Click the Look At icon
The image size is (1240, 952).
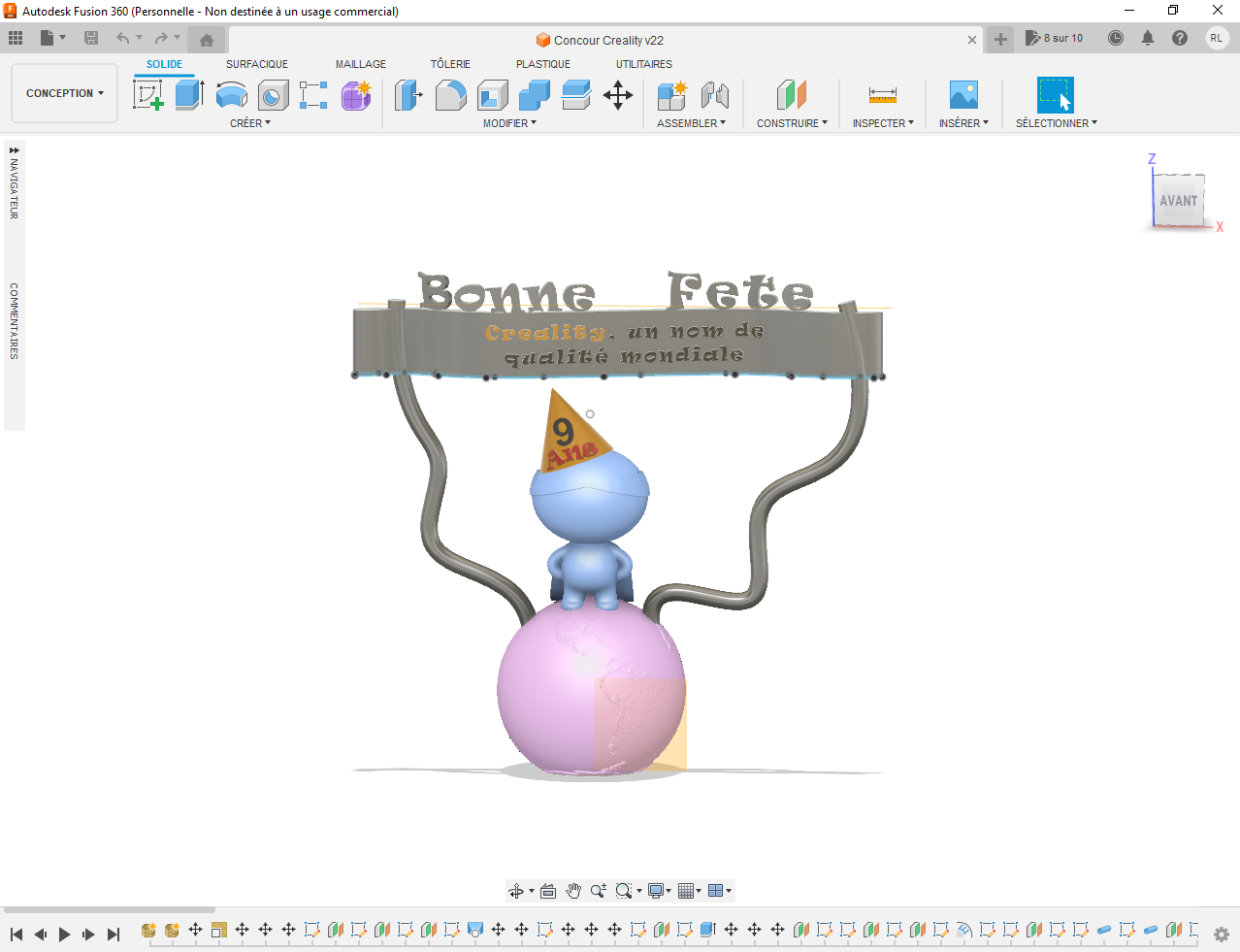point(548,891)
